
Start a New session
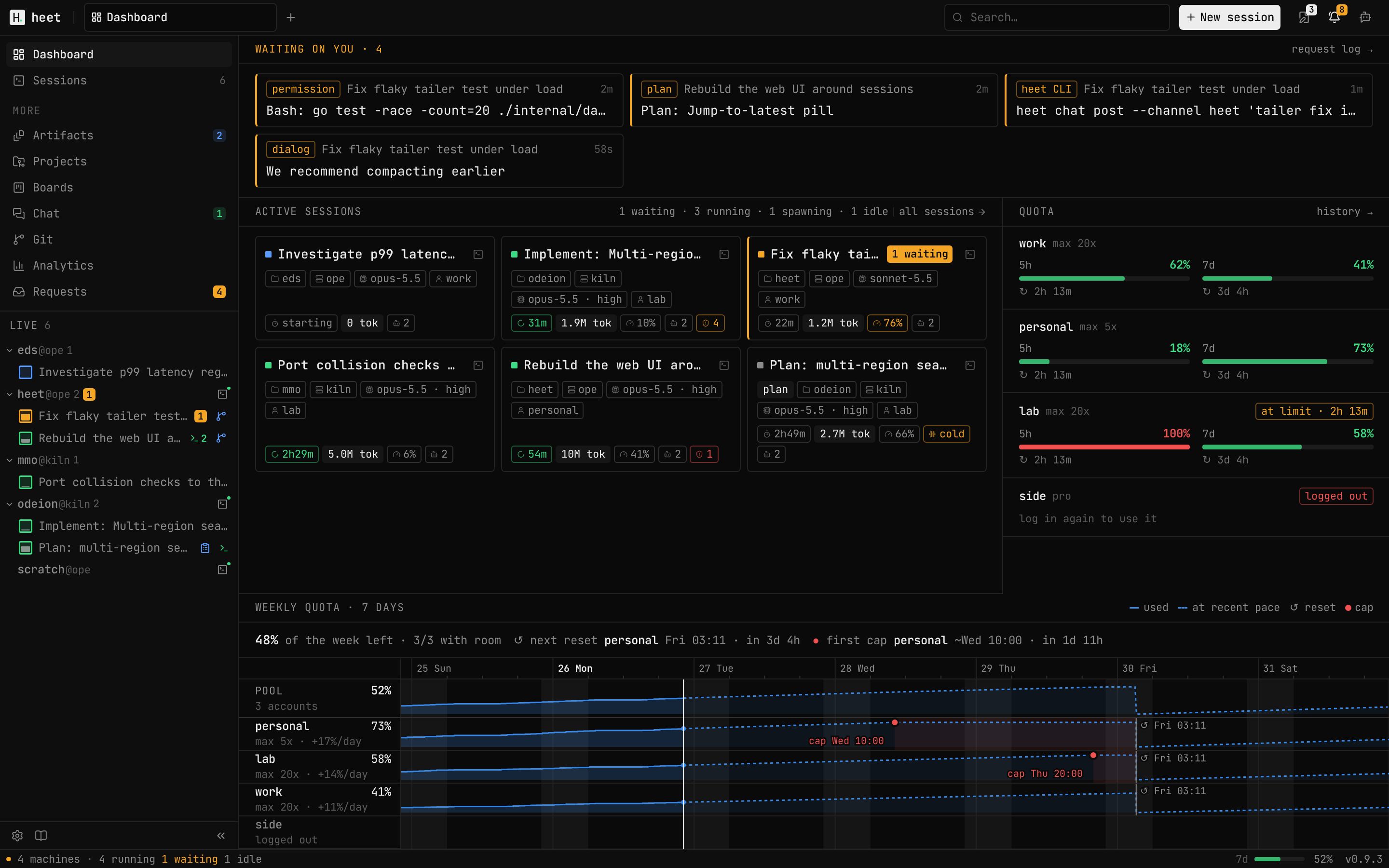click(x=1229, y=17)
